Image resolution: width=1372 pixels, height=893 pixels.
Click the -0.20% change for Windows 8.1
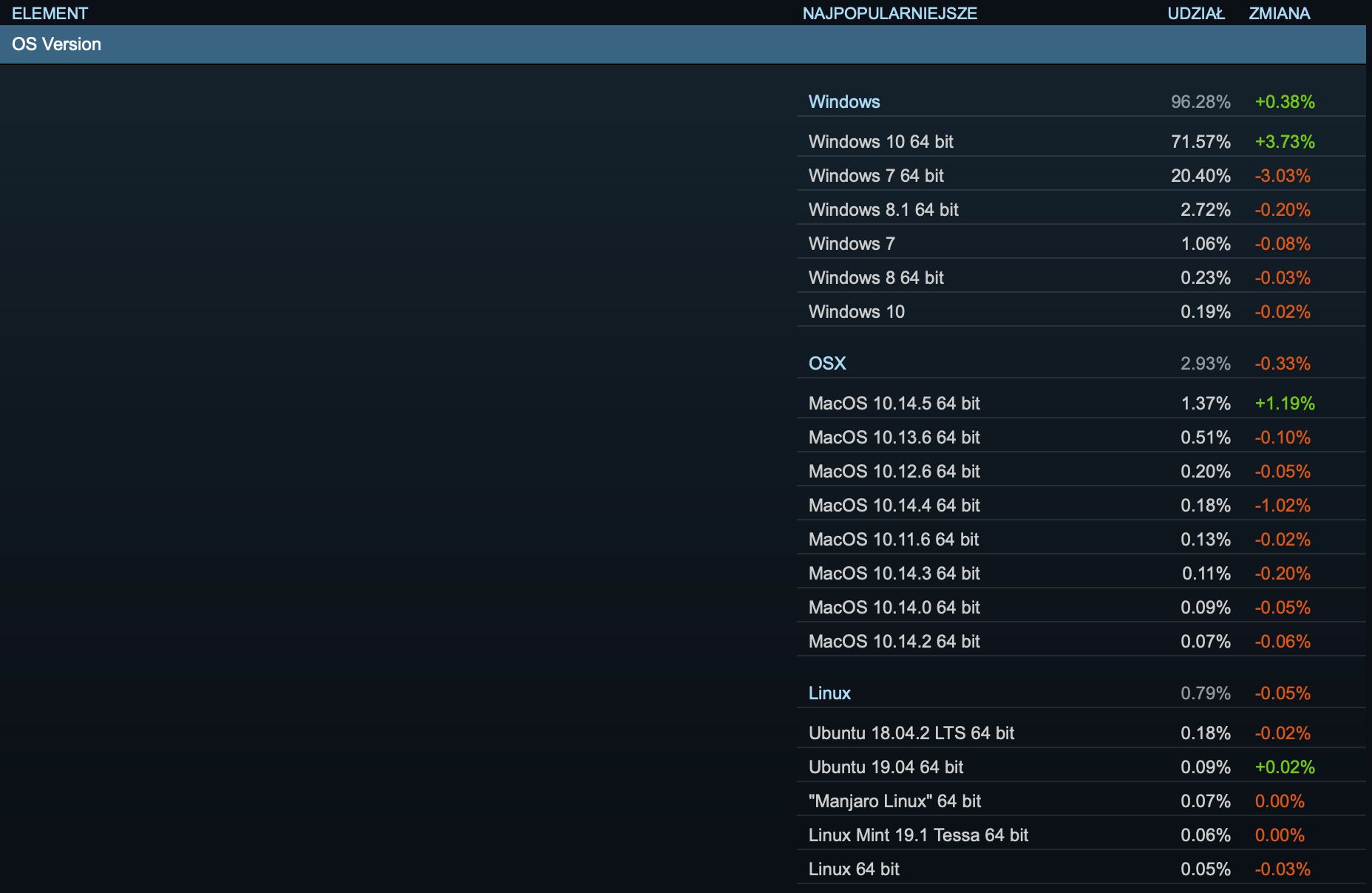coord(1283,210)
